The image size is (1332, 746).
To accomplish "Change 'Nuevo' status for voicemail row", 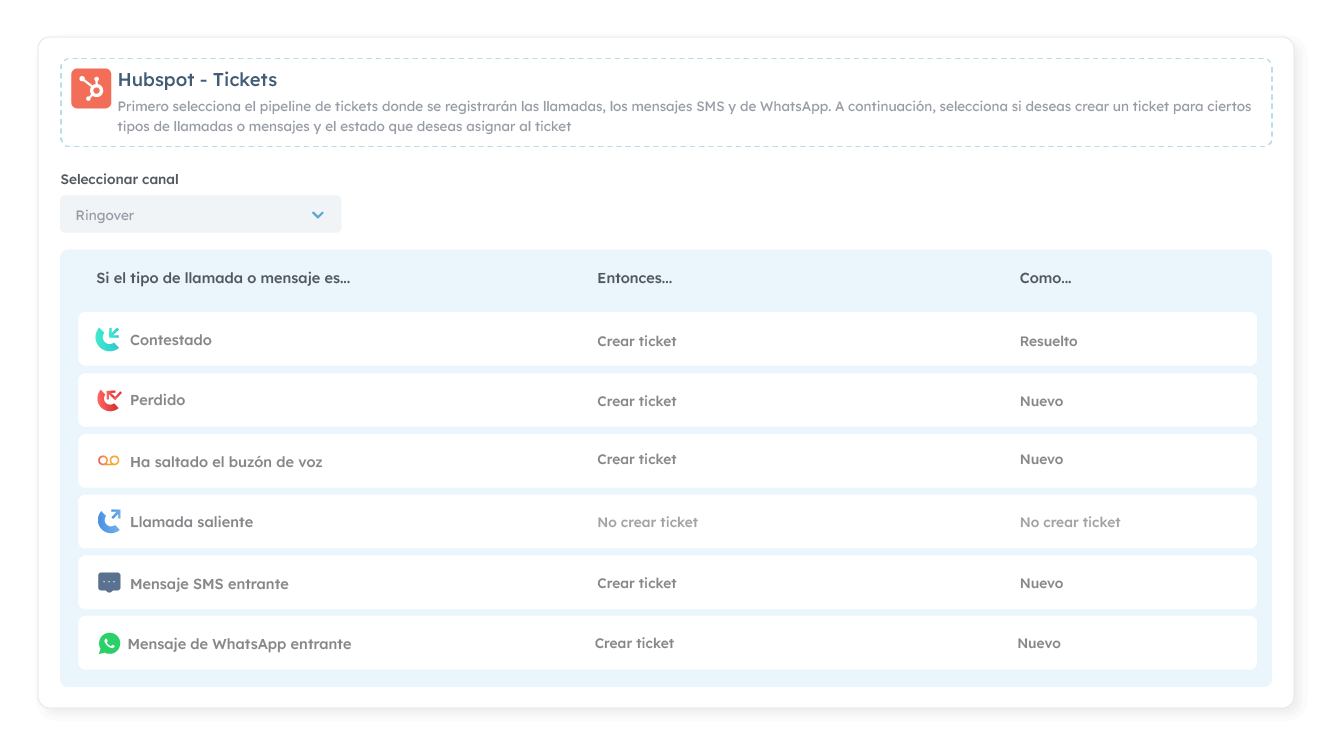I will [1041, 459].
